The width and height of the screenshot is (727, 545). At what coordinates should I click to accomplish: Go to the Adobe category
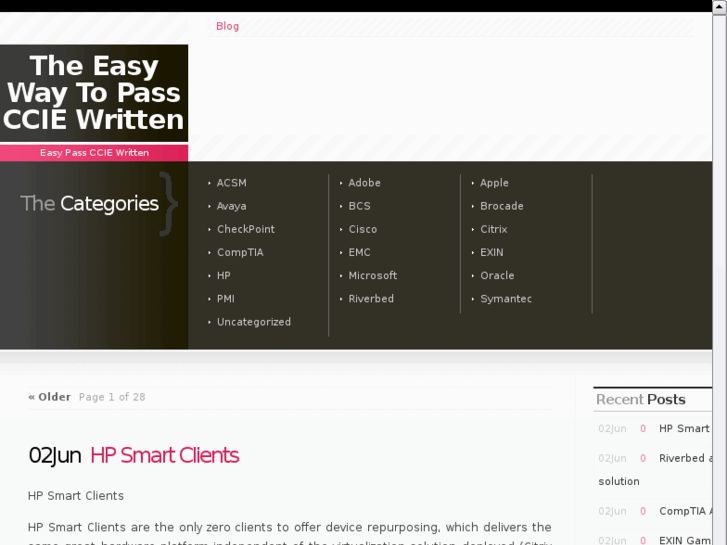(364, 183)
